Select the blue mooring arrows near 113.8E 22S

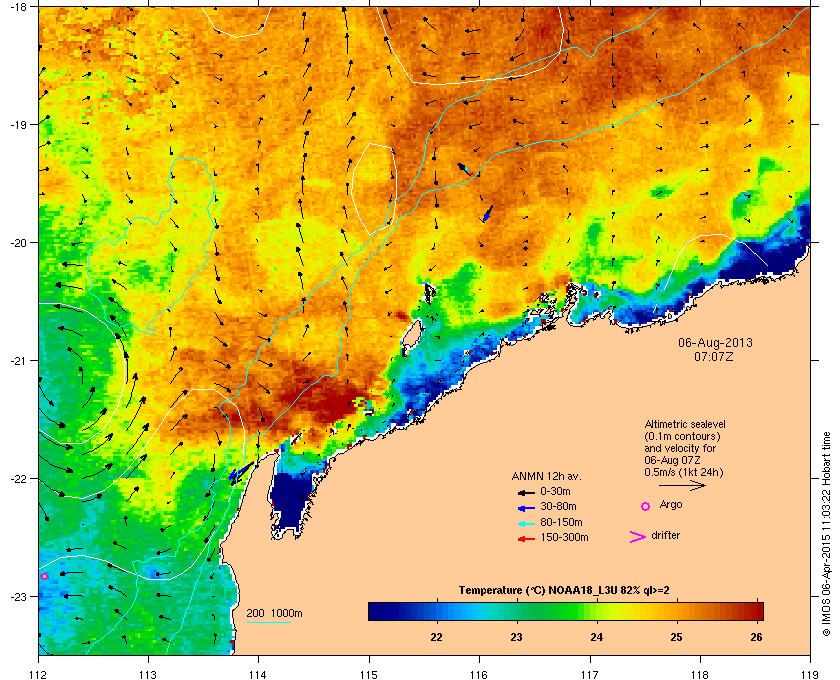(x=239, y=472)
